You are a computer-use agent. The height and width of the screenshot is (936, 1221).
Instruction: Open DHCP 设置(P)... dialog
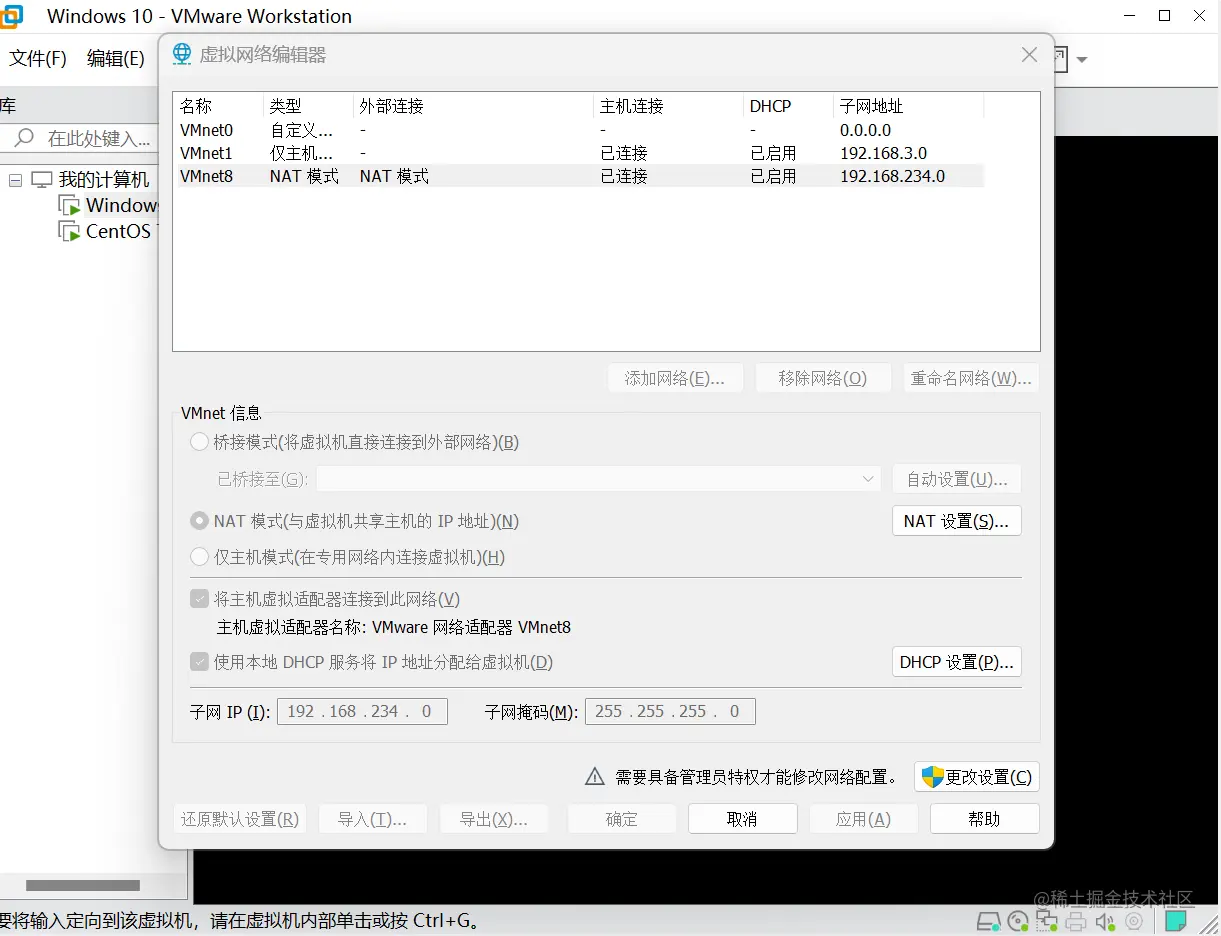coord(956,662)
